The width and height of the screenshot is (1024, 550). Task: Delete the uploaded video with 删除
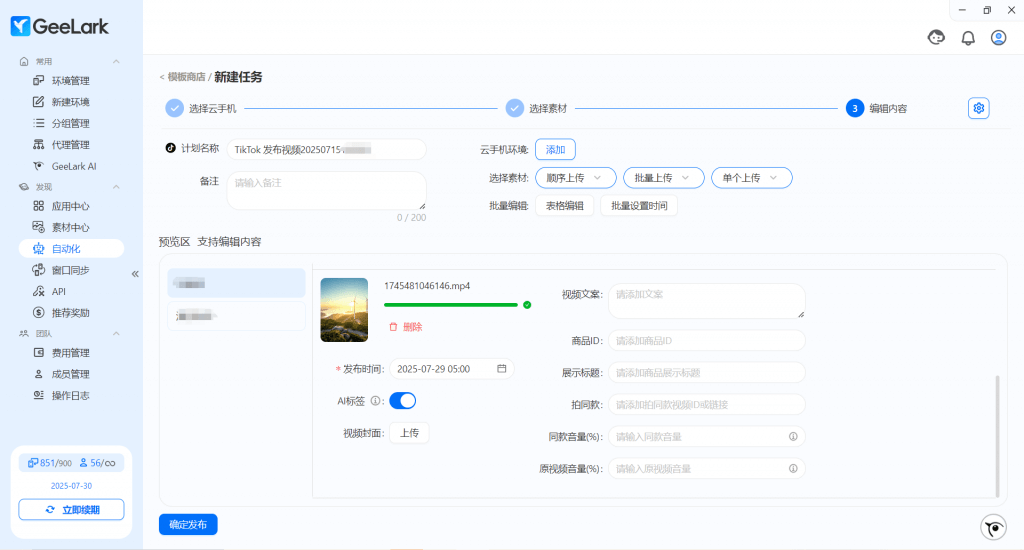click(406, 327)
